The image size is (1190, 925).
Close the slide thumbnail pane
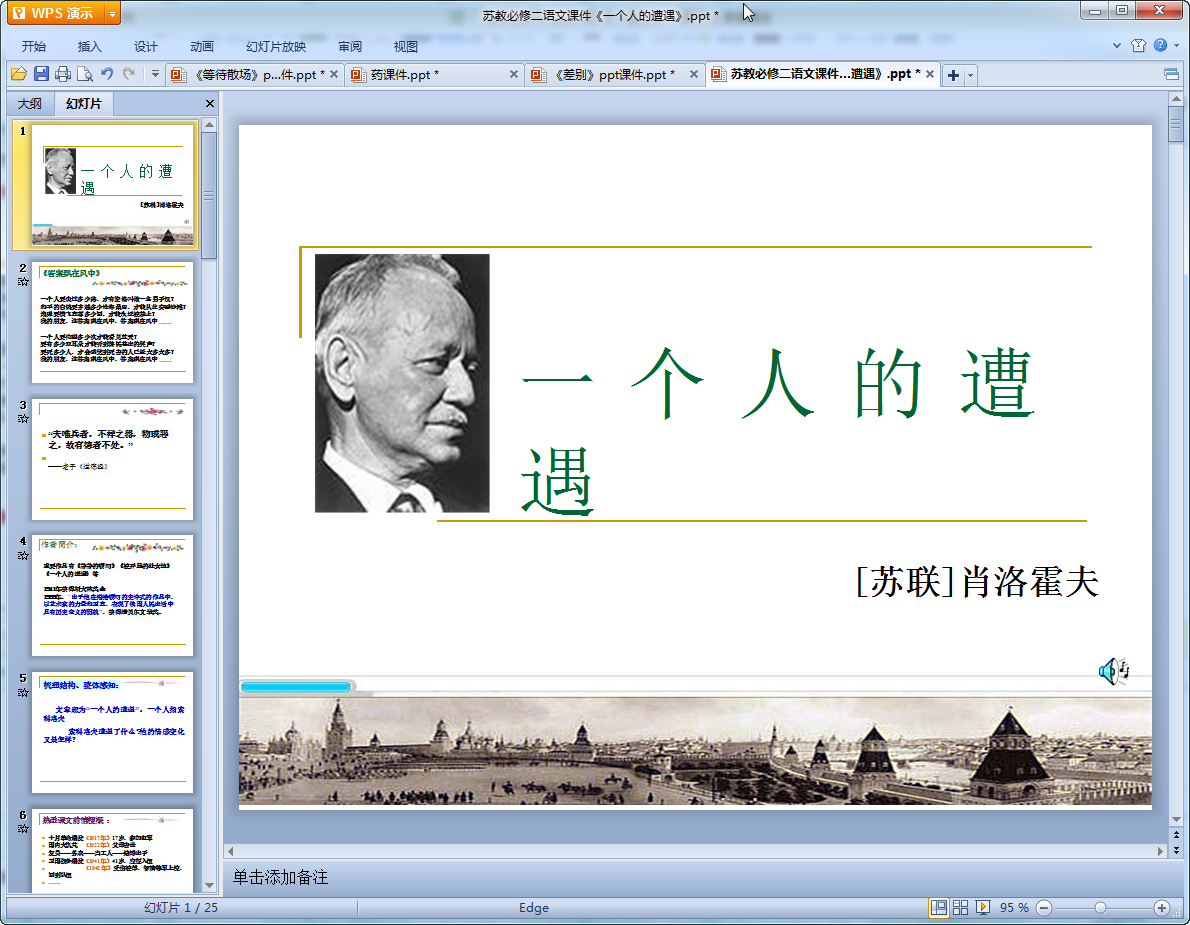click(210, 103)
